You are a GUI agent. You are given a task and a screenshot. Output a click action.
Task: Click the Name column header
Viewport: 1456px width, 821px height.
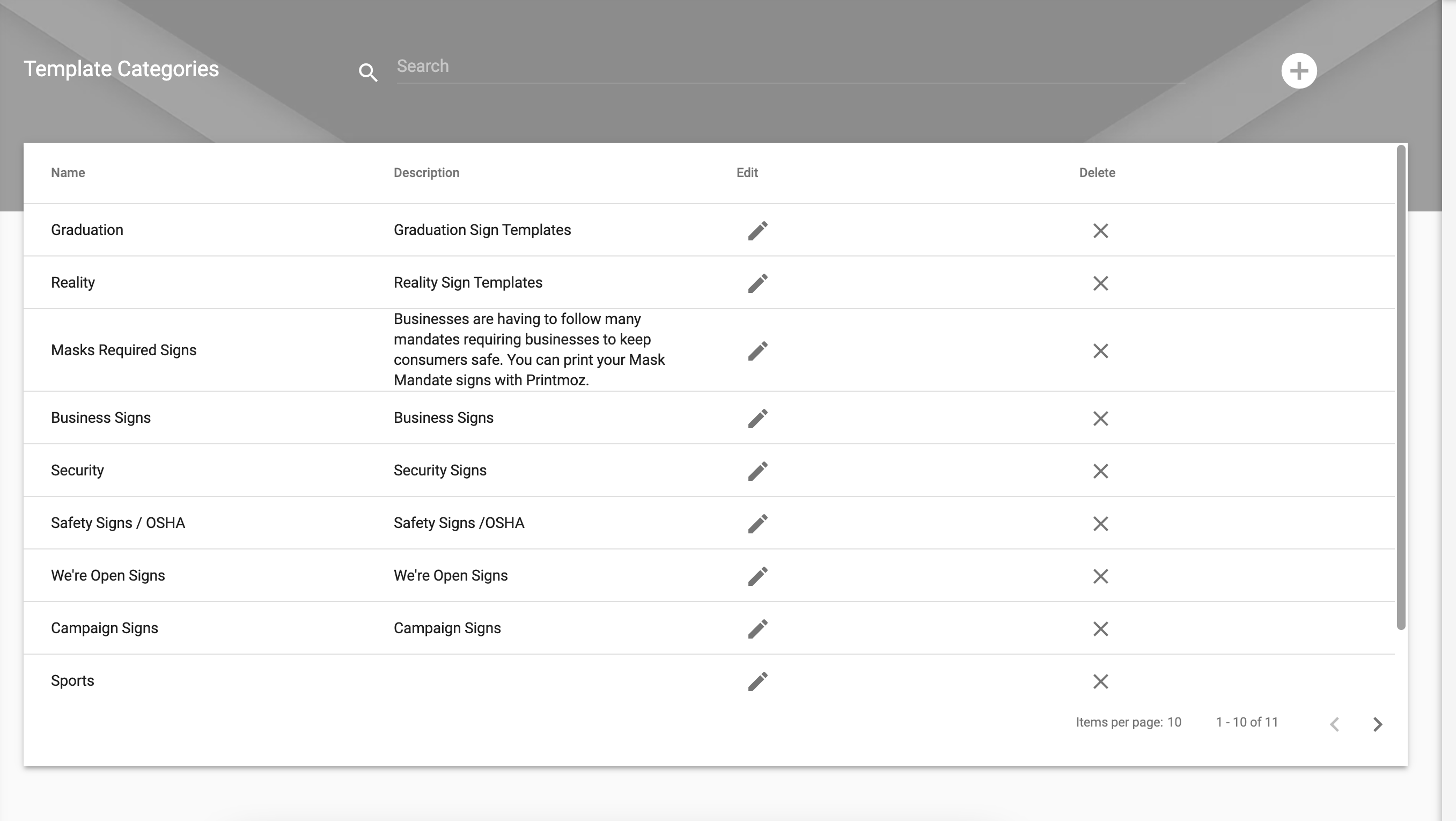point(68,172)
